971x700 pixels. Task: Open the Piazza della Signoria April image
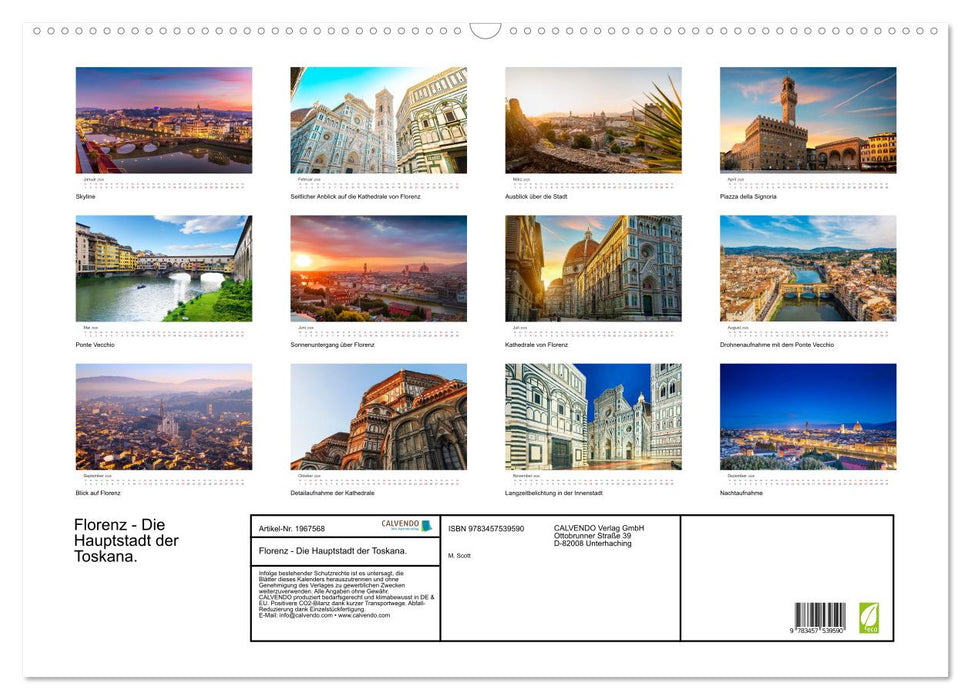(808, 120)
